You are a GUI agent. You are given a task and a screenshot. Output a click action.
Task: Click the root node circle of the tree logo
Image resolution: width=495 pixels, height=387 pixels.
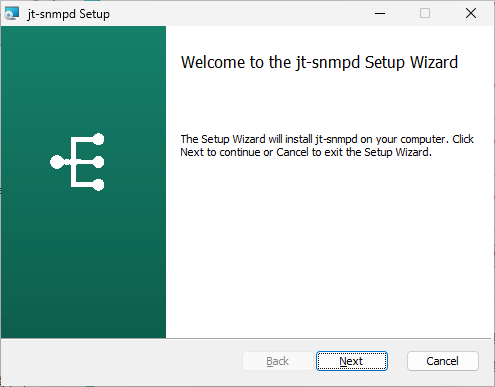[57, 162]
